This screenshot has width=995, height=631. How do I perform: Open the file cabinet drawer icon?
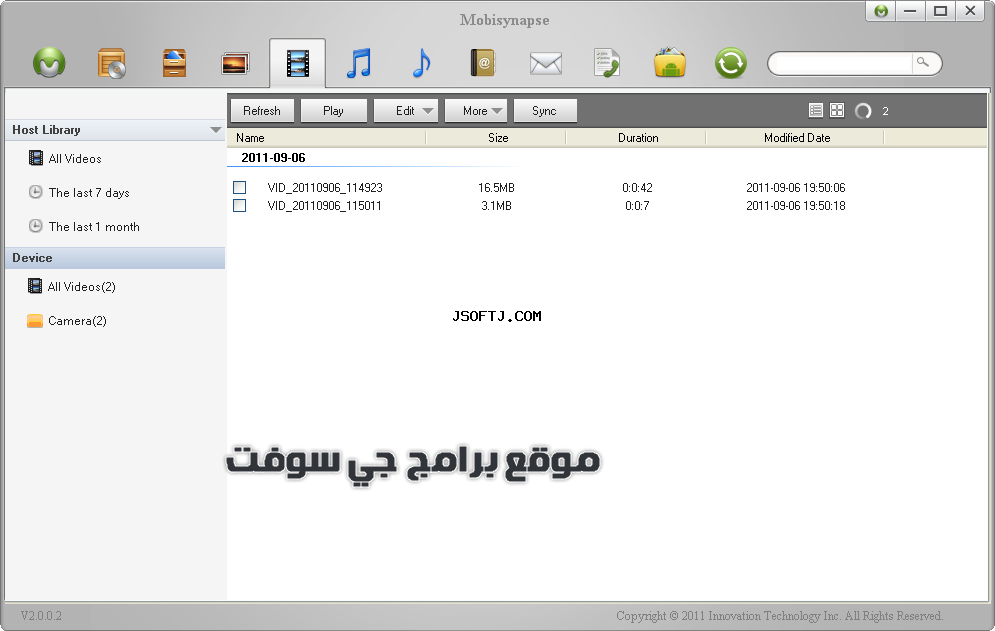coord(174,63)
